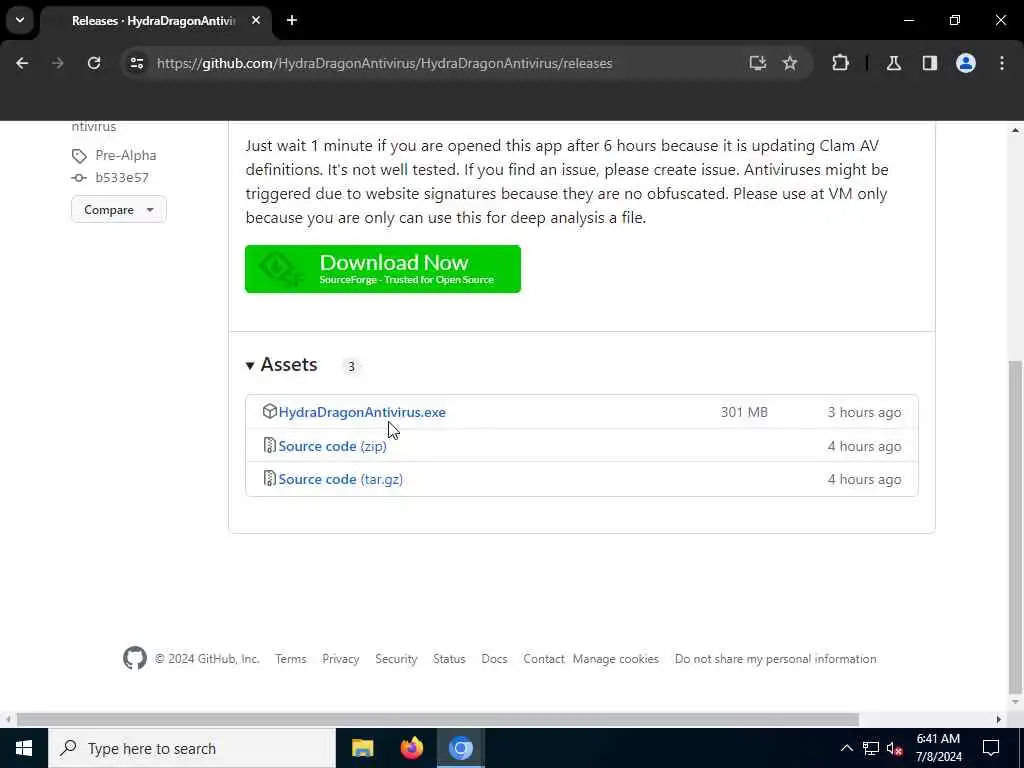Click the vertical scrollbar thumb

click(1015, 527)
